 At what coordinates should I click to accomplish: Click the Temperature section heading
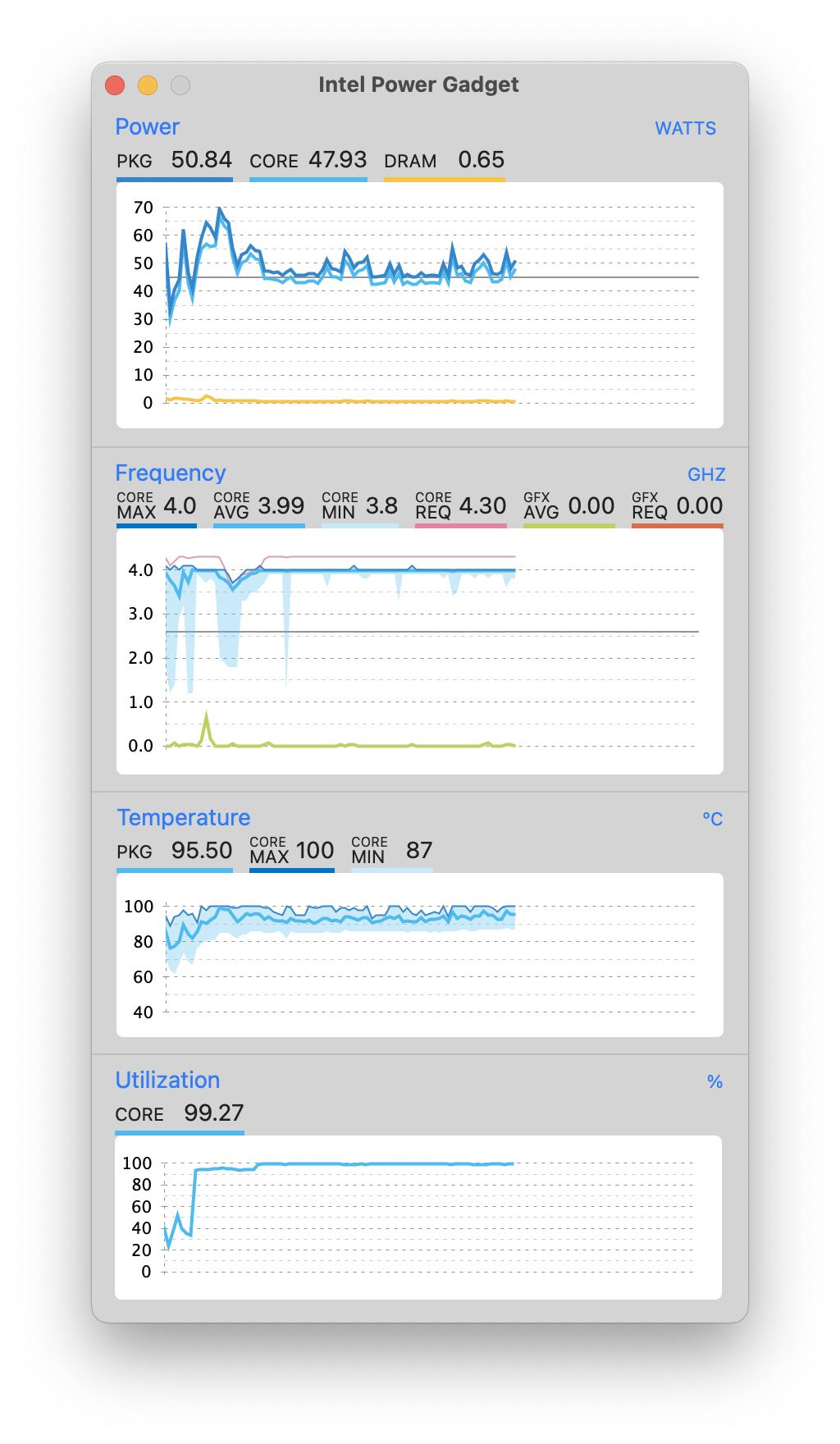(183, 818)
